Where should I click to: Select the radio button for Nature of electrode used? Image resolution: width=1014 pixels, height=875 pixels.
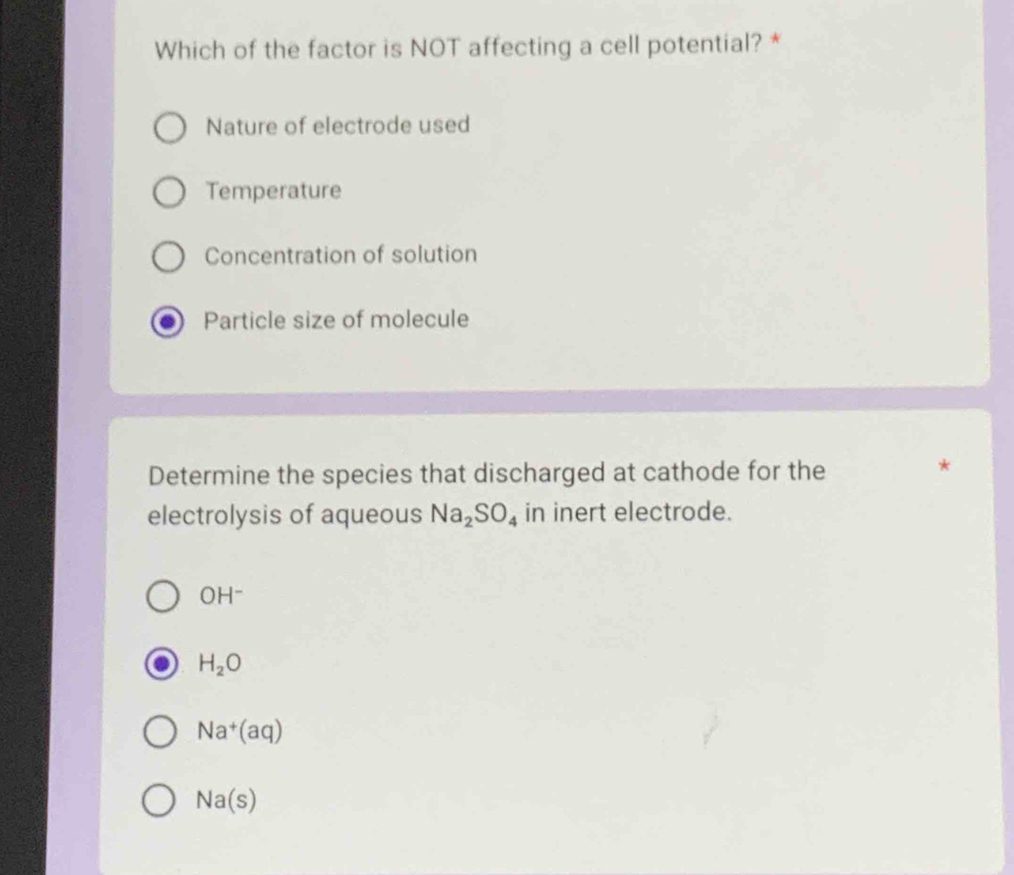pyautogui.click(x=170, y=126)
